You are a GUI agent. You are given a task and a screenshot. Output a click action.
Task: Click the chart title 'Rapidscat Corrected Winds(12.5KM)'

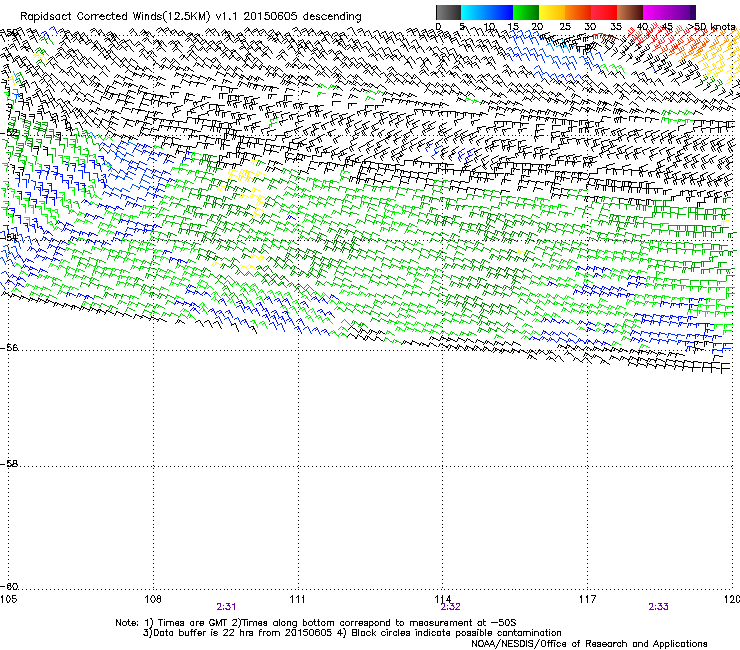coord(115,17)
